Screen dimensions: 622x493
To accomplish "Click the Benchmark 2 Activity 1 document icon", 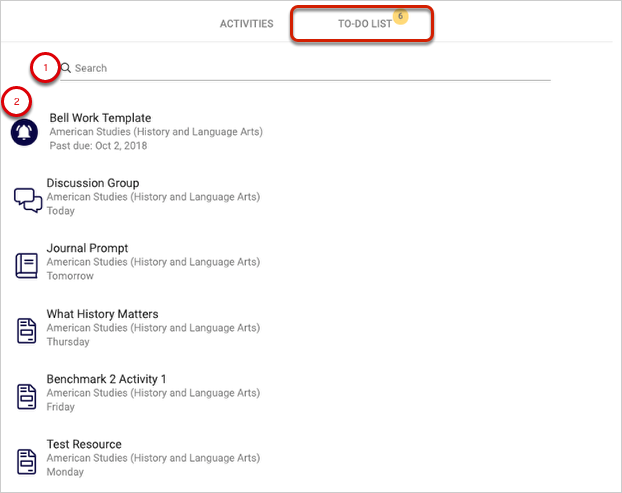I will coord(27,395).
